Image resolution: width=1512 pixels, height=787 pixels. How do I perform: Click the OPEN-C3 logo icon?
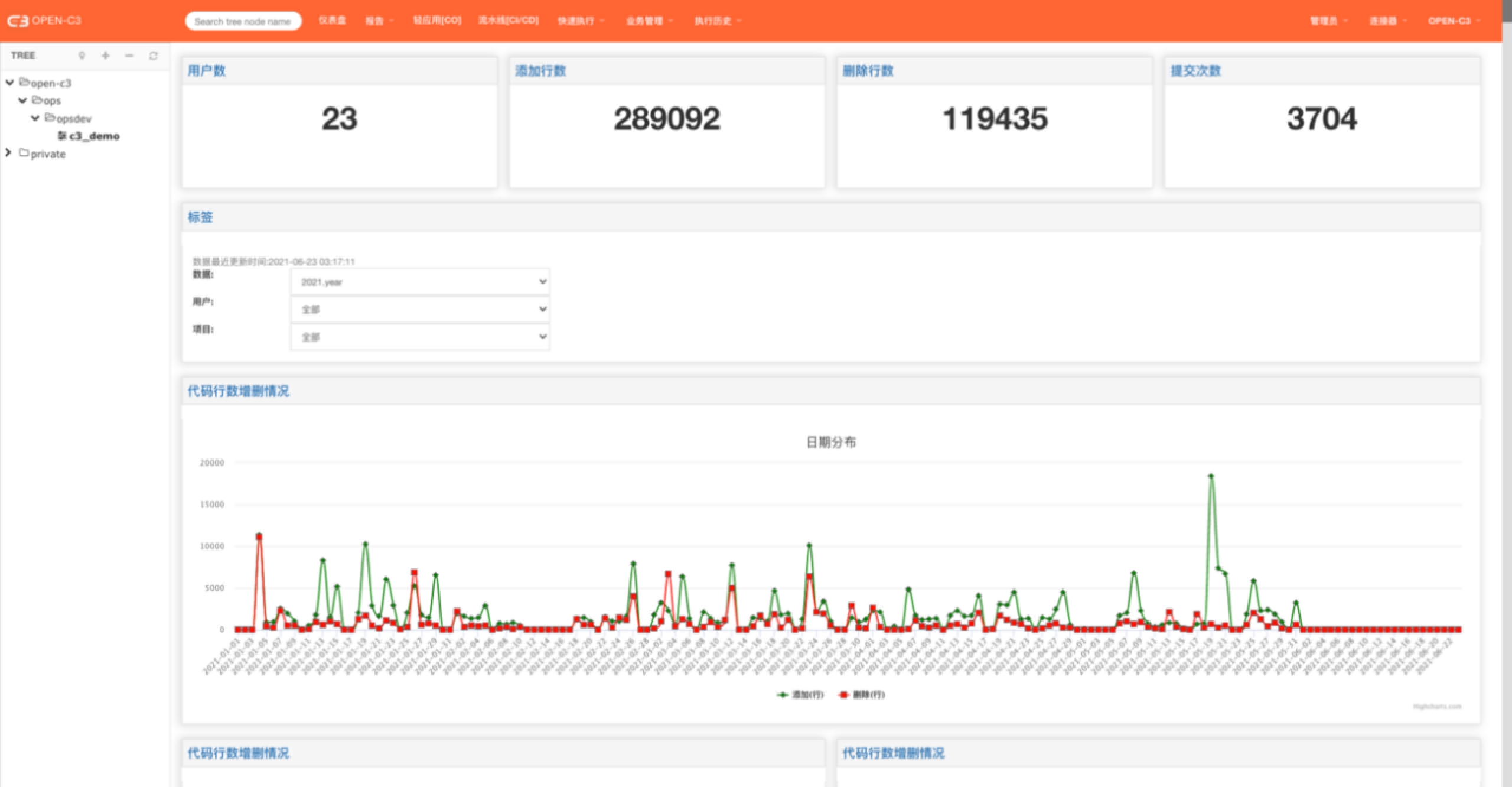point(18,21)
